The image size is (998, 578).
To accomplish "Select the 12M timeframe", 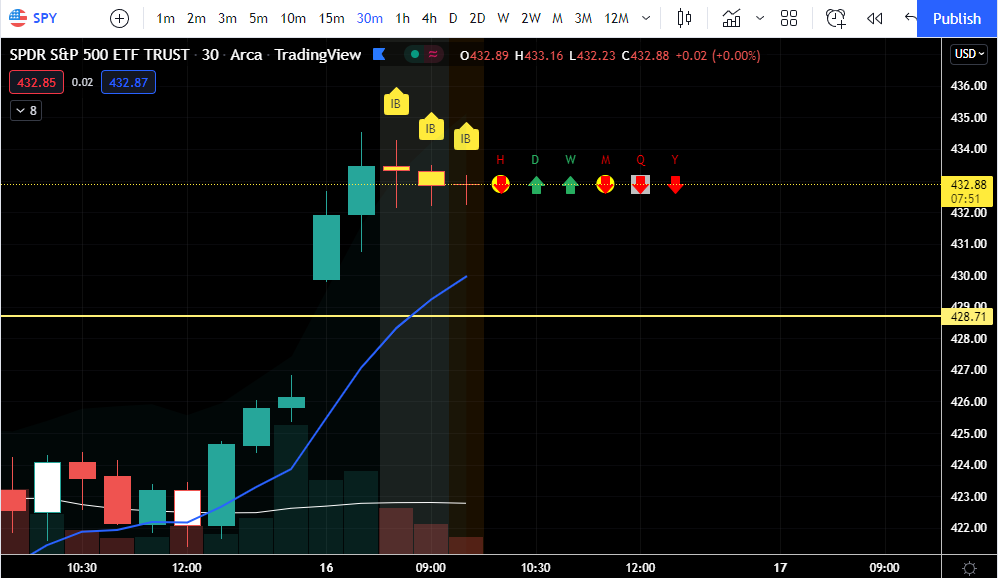I will [616, 18].
